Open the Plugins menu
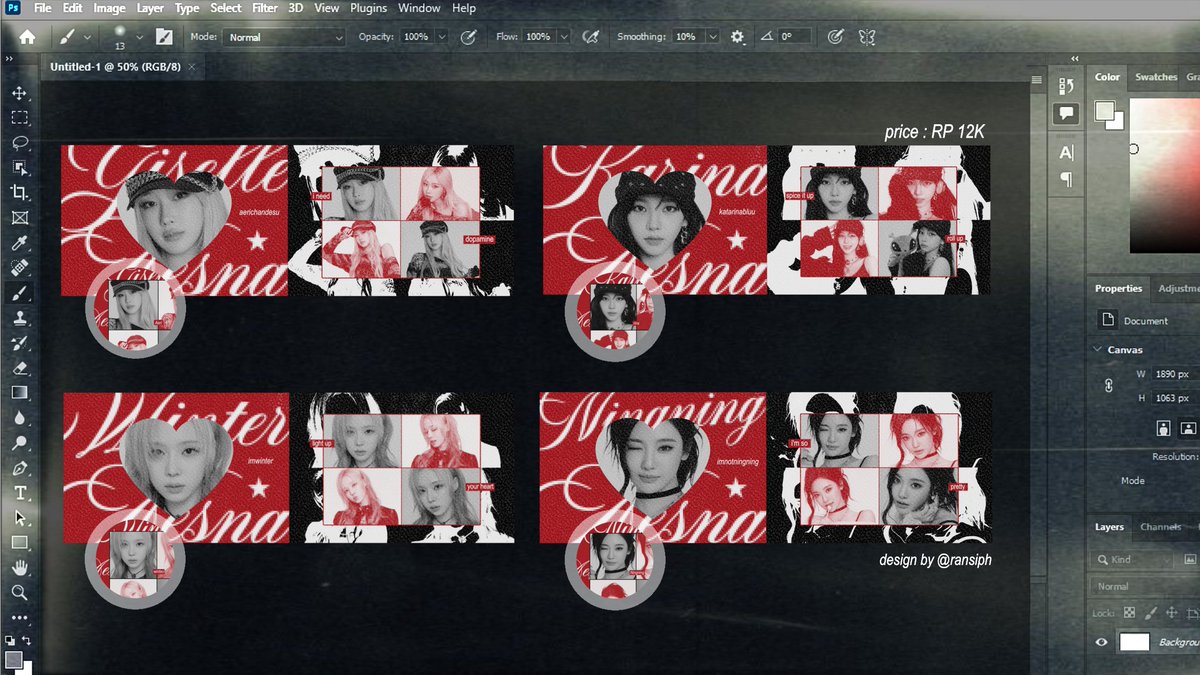The image size is (1200, 675). [370, 8]
